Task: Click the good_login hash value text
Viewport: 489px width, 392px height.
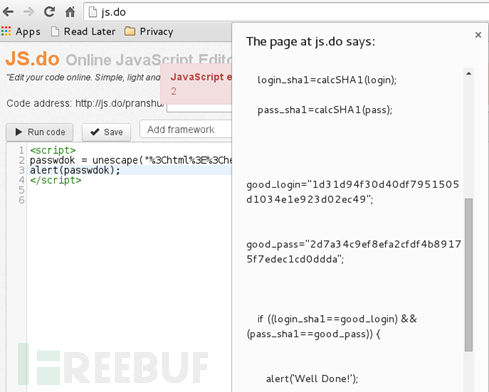Action: click(x=353, y=192)
